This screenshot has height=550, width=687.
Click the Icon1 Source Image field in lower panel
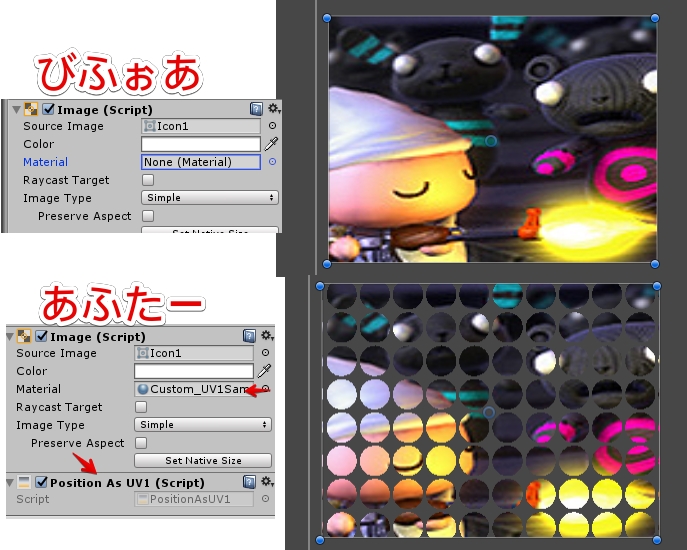[194, 353]
